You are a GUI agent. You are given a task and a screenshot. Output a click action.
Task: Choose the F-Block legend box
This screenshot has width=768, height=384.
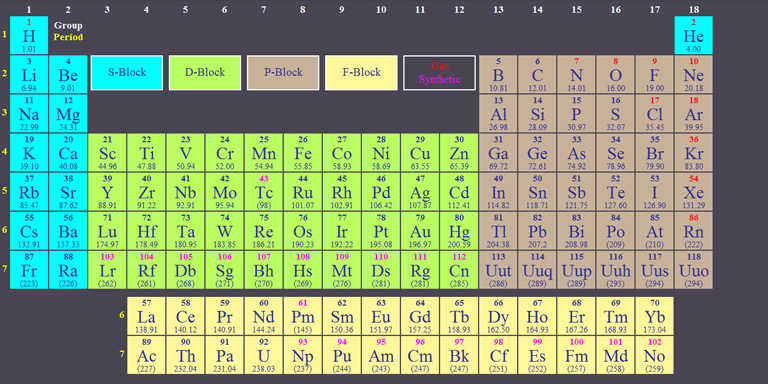[x=361, y=72]
